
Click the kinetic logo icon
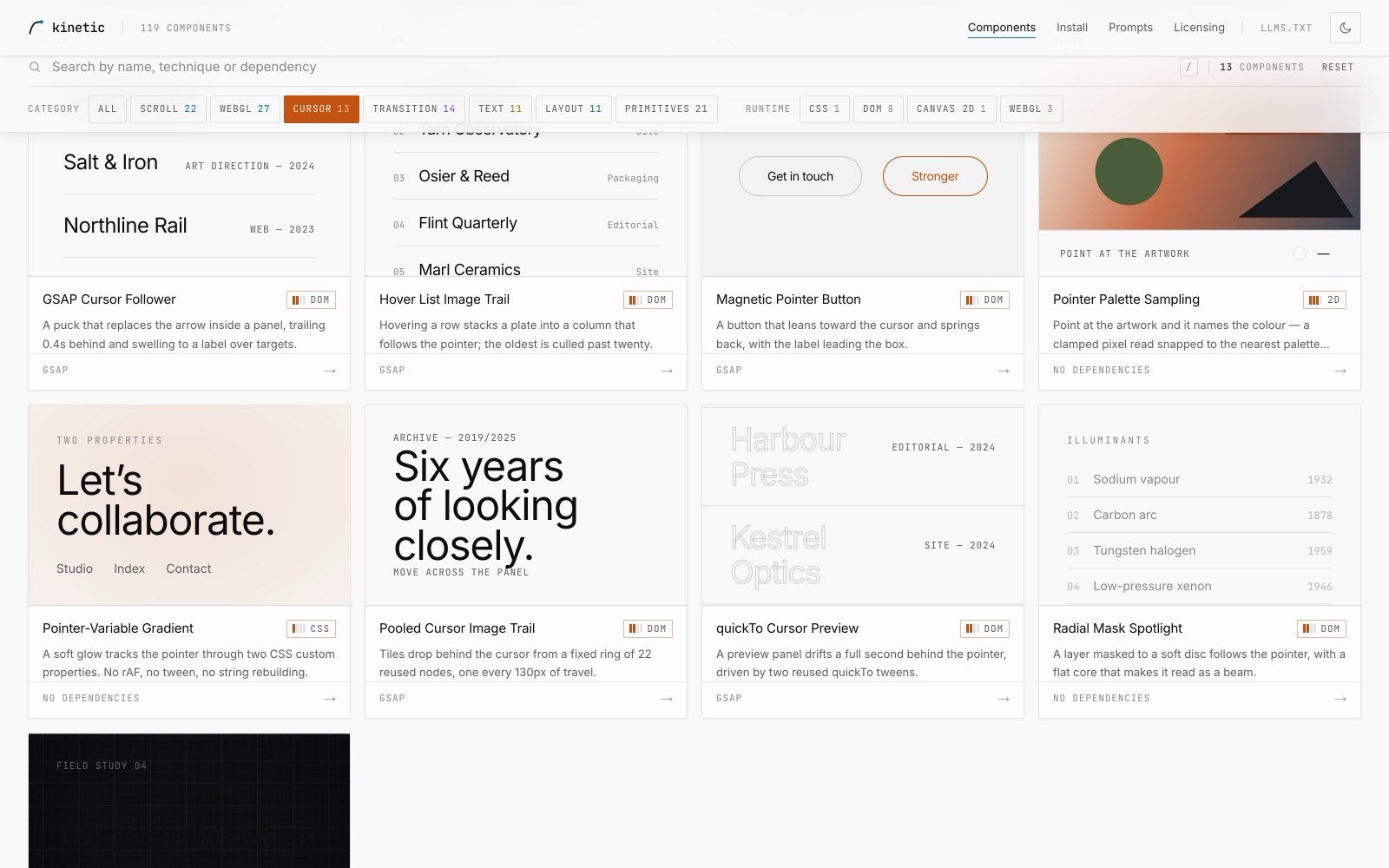pyautogui.click(x=36, y=28)
